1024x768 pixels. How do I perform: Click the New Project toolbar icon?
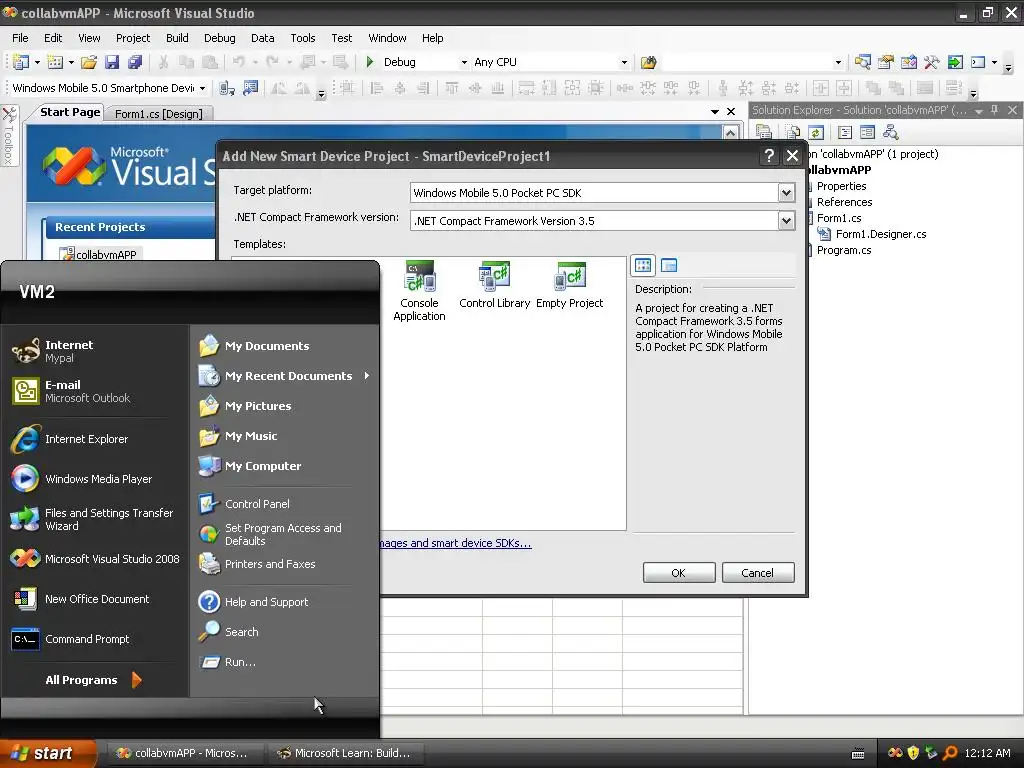click(21, 62)
